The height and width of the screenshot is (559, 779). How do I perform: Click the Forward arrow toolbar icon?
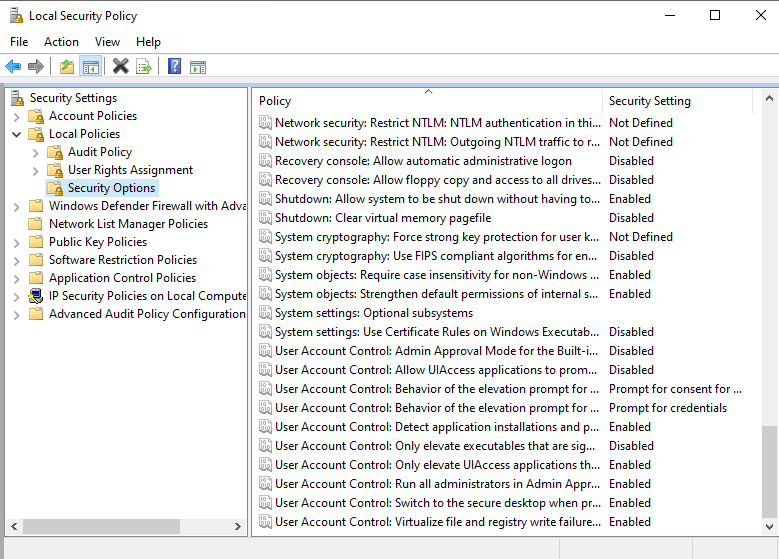point(36,66)
